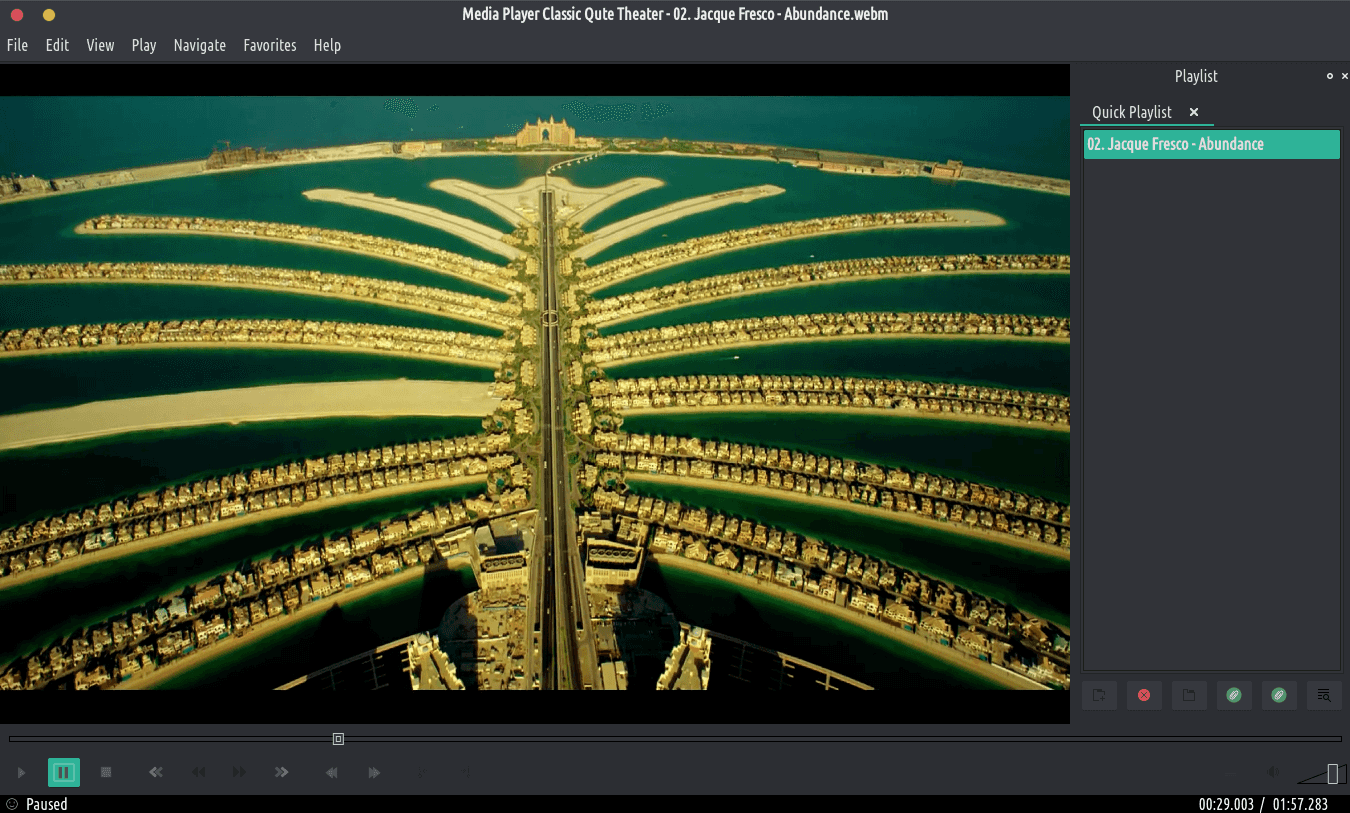The width and height of the screenshot is (1350, 813).
Task: Select '02. Jacque Fresco - Abundance' playlist entry
Action: tap(1211, 144)
